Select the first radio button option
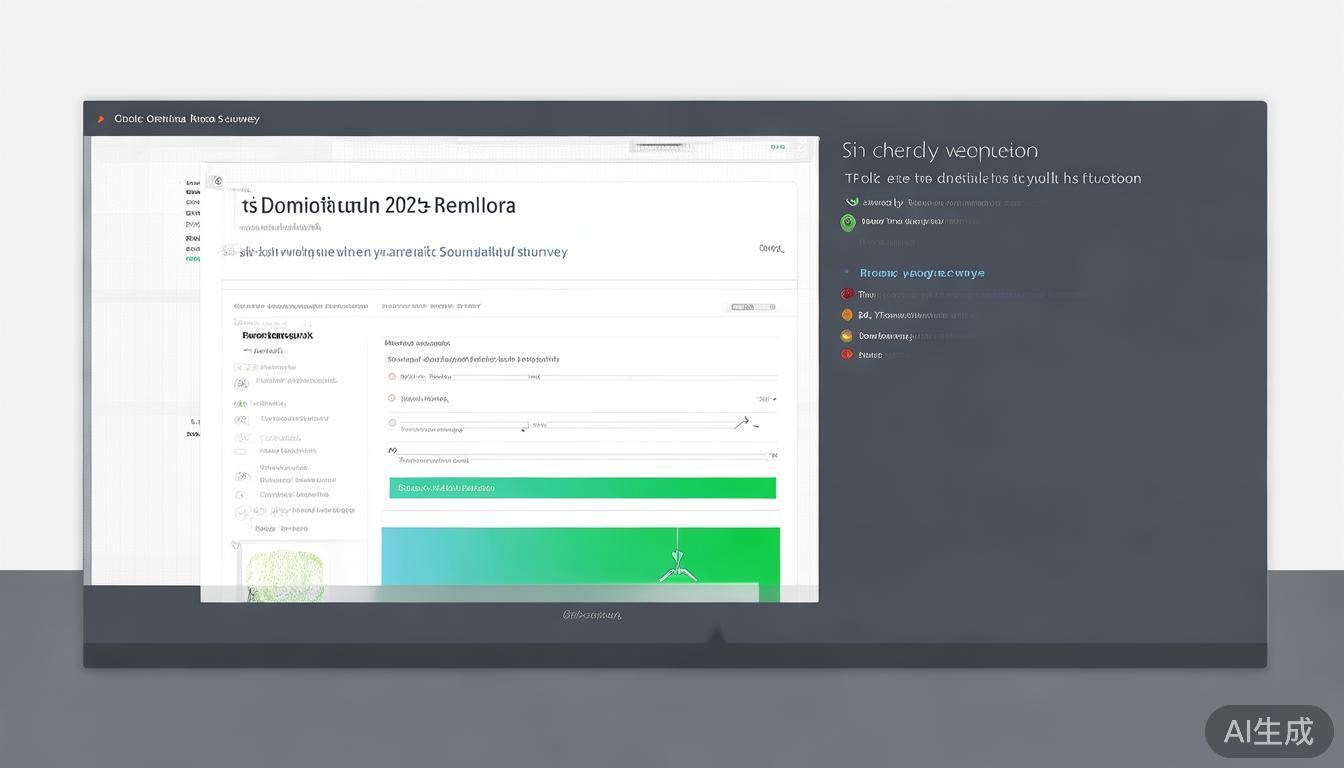This screenshot has height=768, width=1344. (392, 377)
